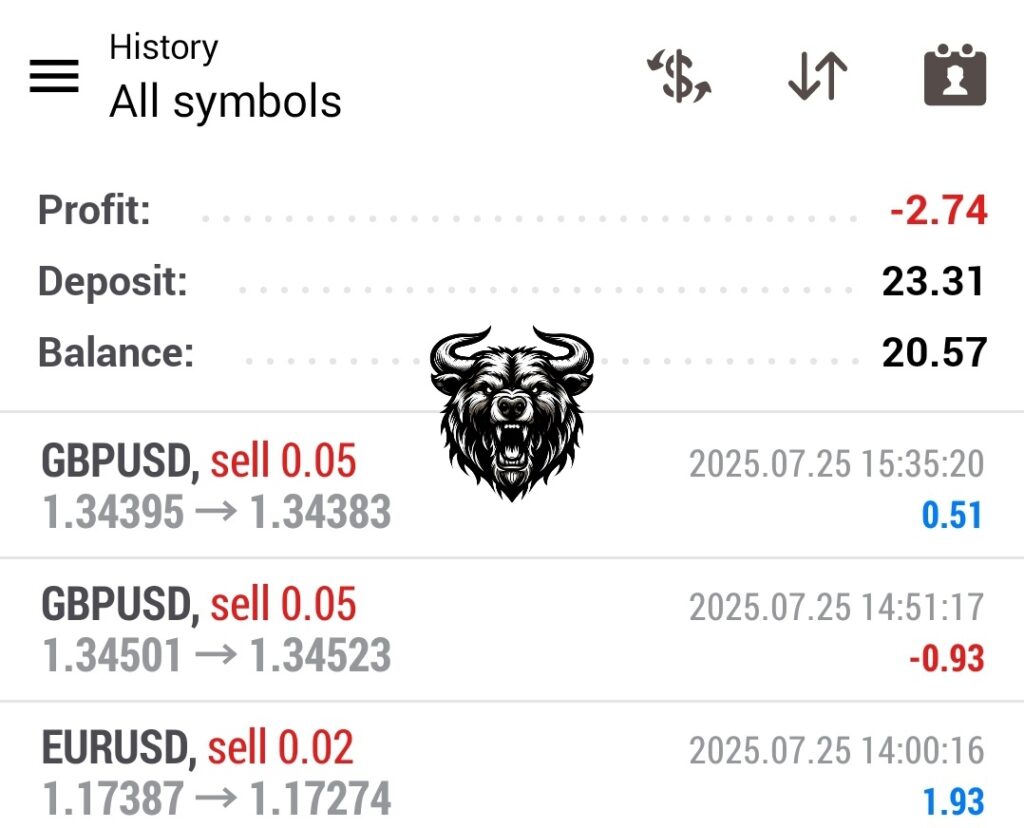Tap the sort arrows icon
The height and width of the screenshot is (828, 1024).
tap(817, 77)
